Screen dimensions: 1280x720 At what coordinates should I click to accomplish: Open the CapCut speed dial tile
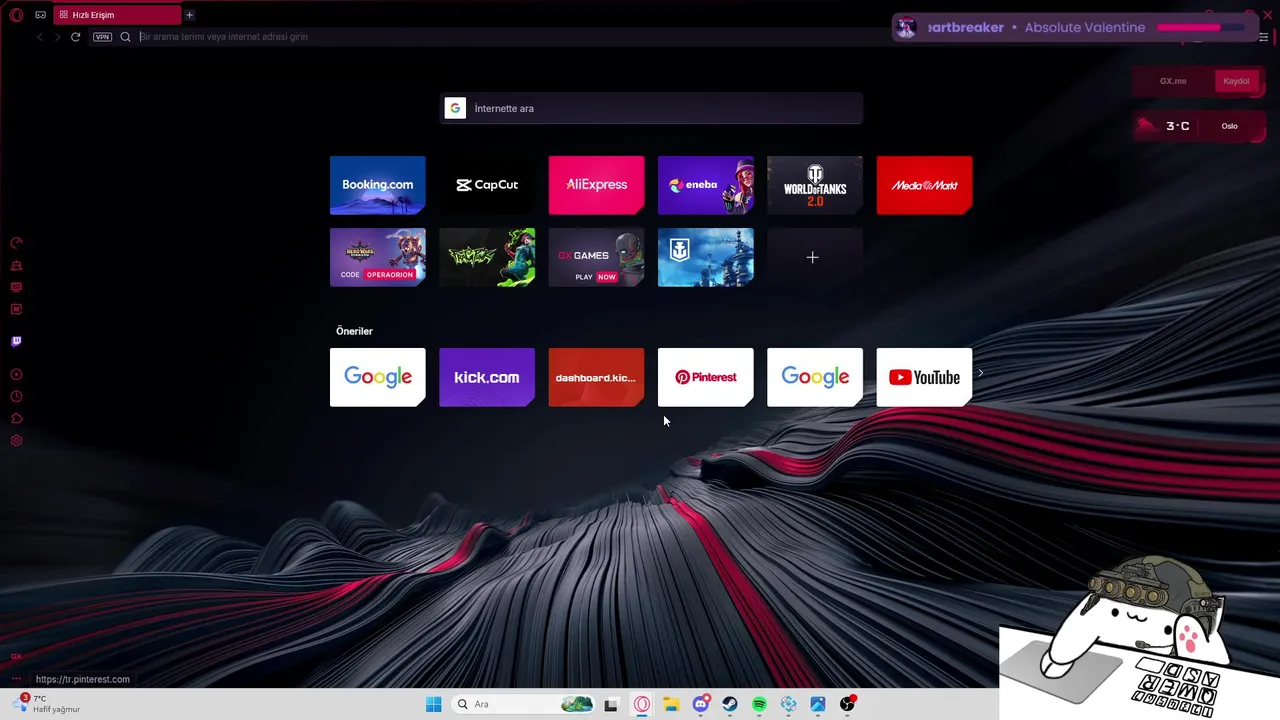click(x=487, y=185)
